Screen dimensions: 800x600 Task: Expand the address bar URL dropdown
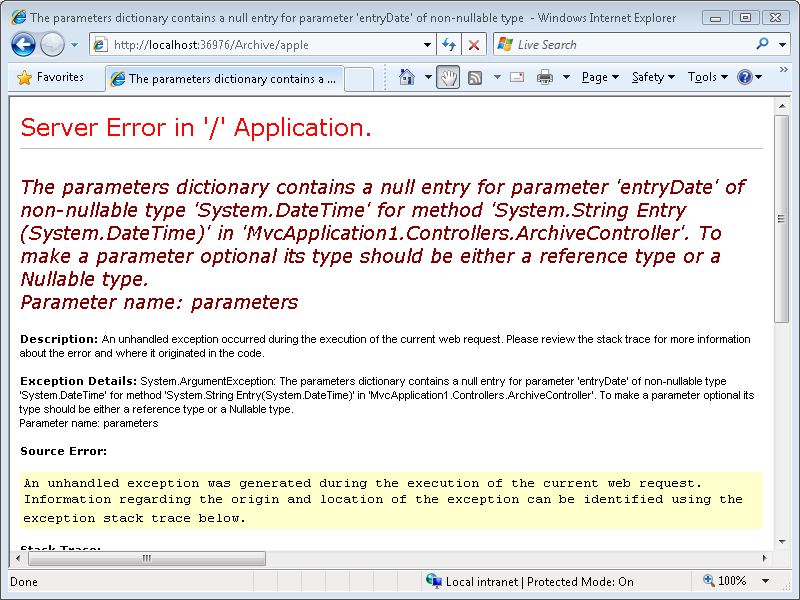click(428, 45)
